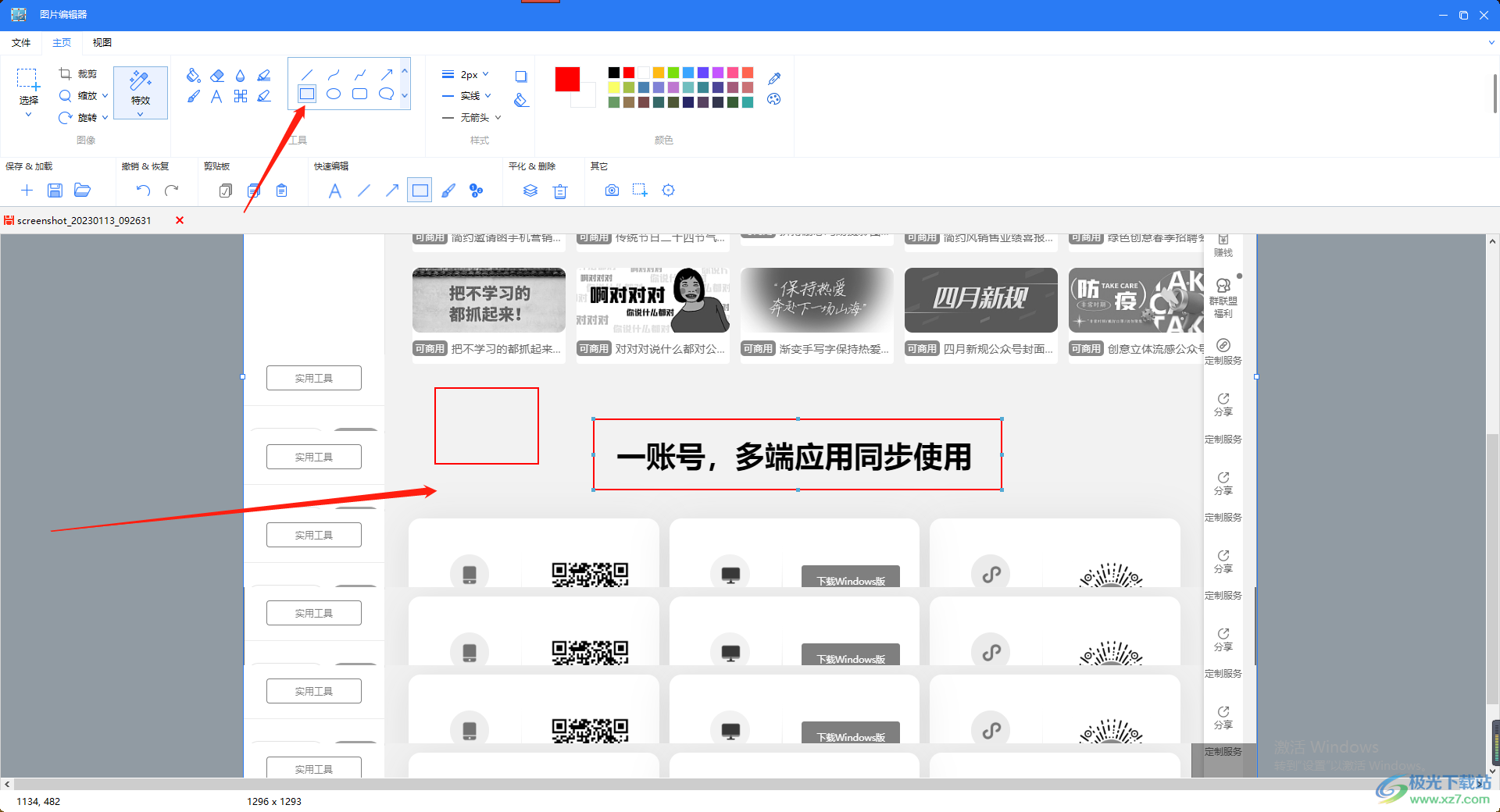Choose the ellipse shape
1500x812 pixels.
tap(334, 94)
